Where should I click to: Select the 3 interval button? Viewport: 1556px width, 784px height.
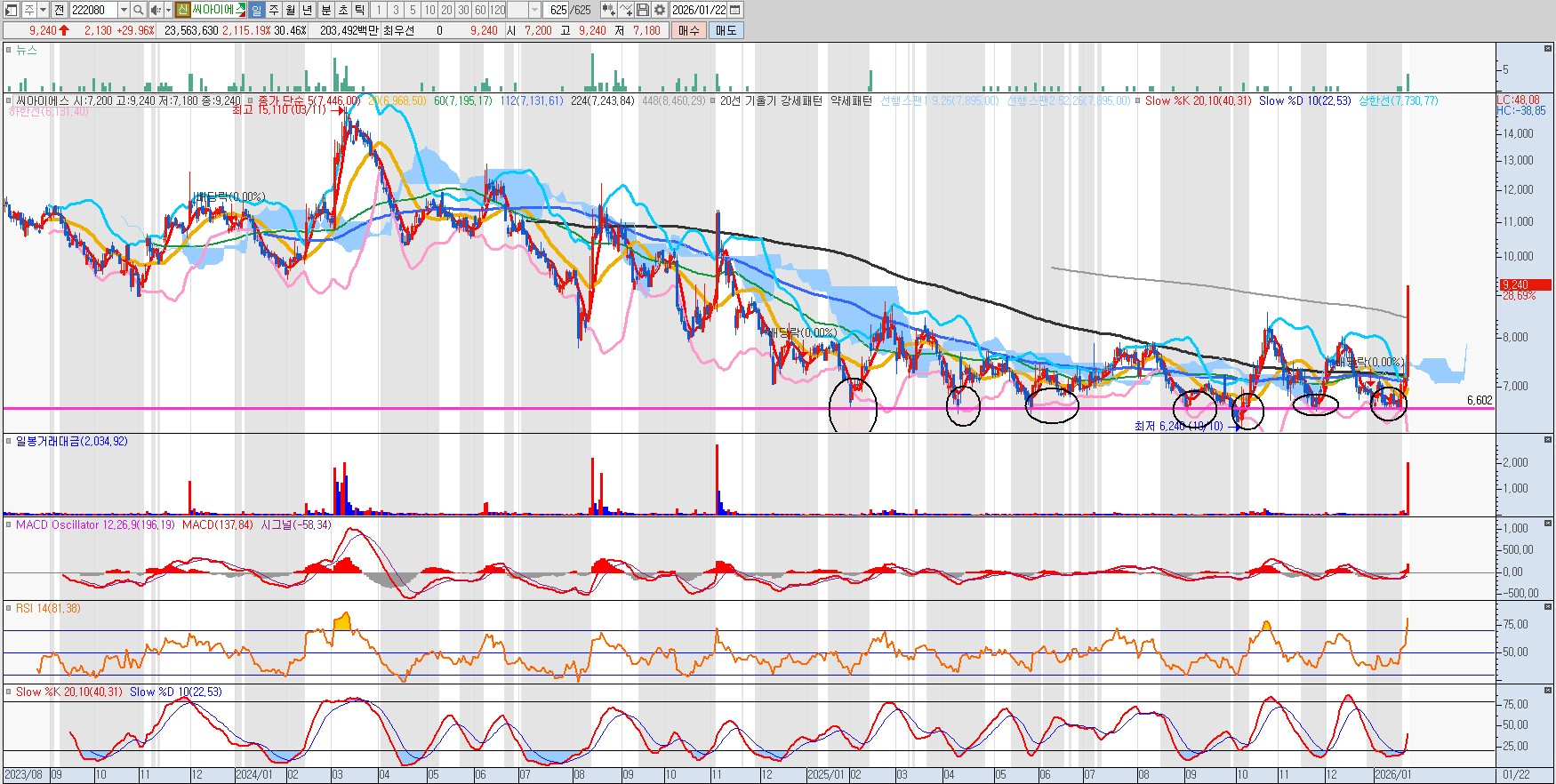click(396, 10)
